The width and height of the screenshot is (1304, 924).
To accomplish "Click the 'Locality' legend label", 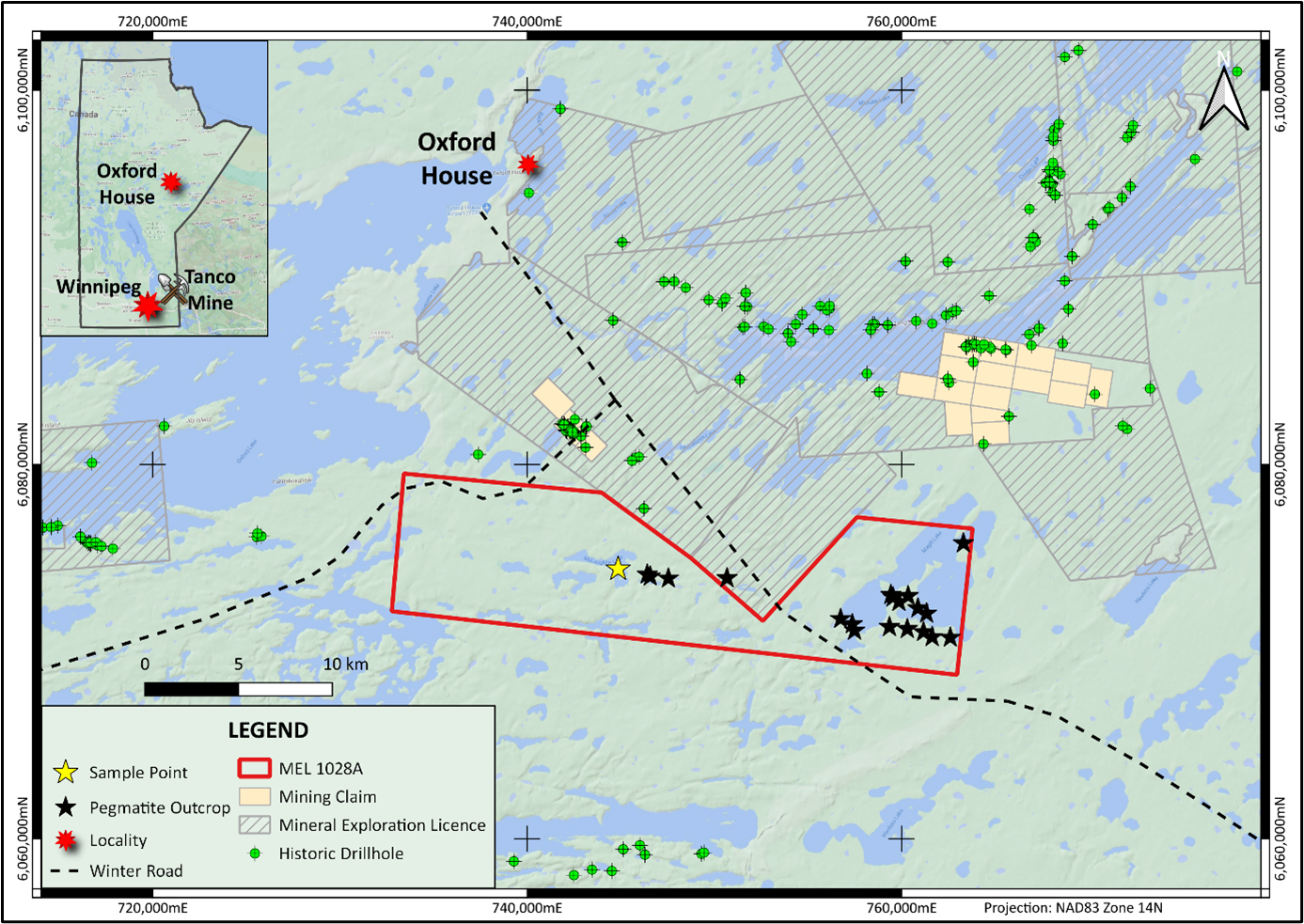I will click(x=118, y=840).
